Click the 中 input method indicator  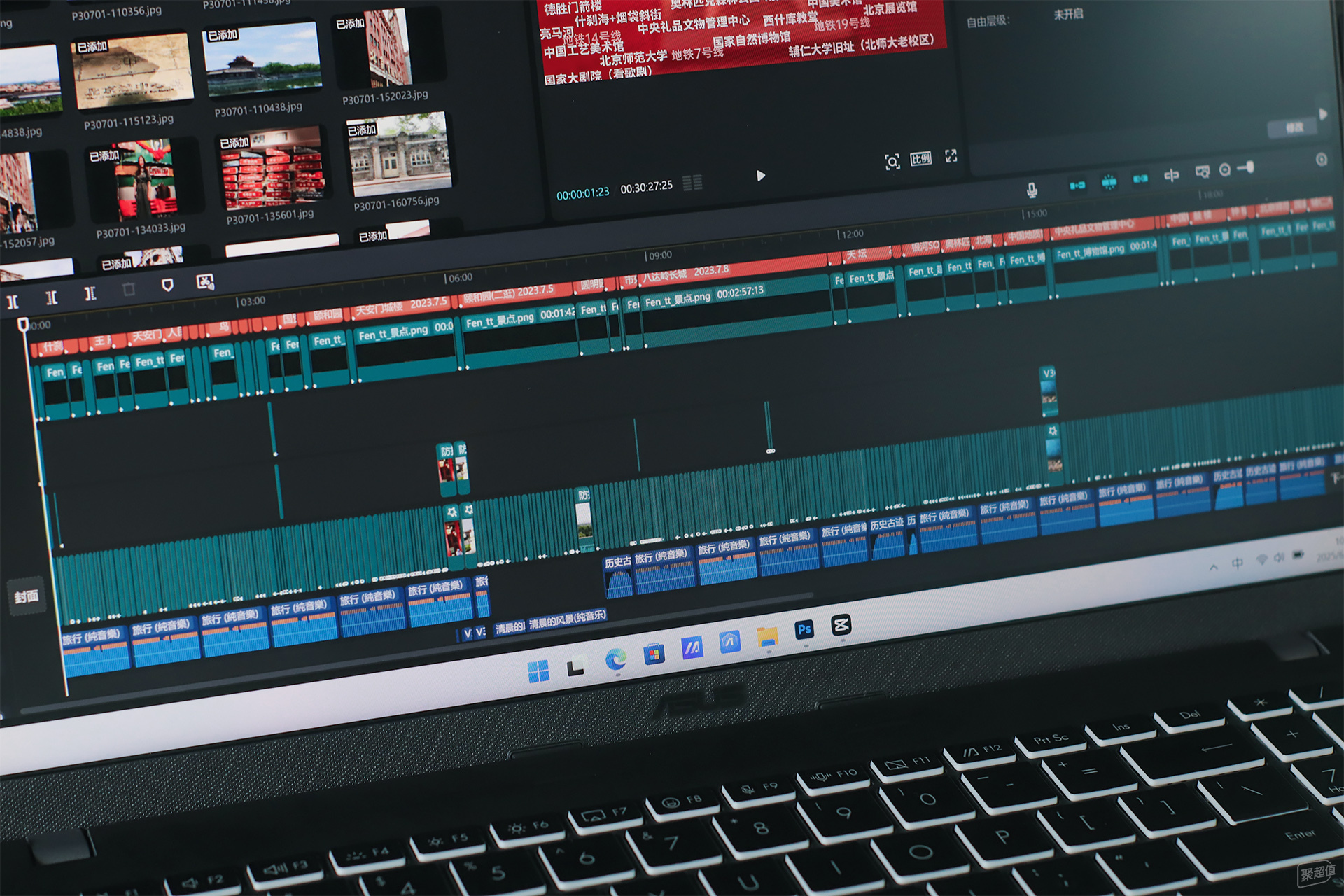1237,563
